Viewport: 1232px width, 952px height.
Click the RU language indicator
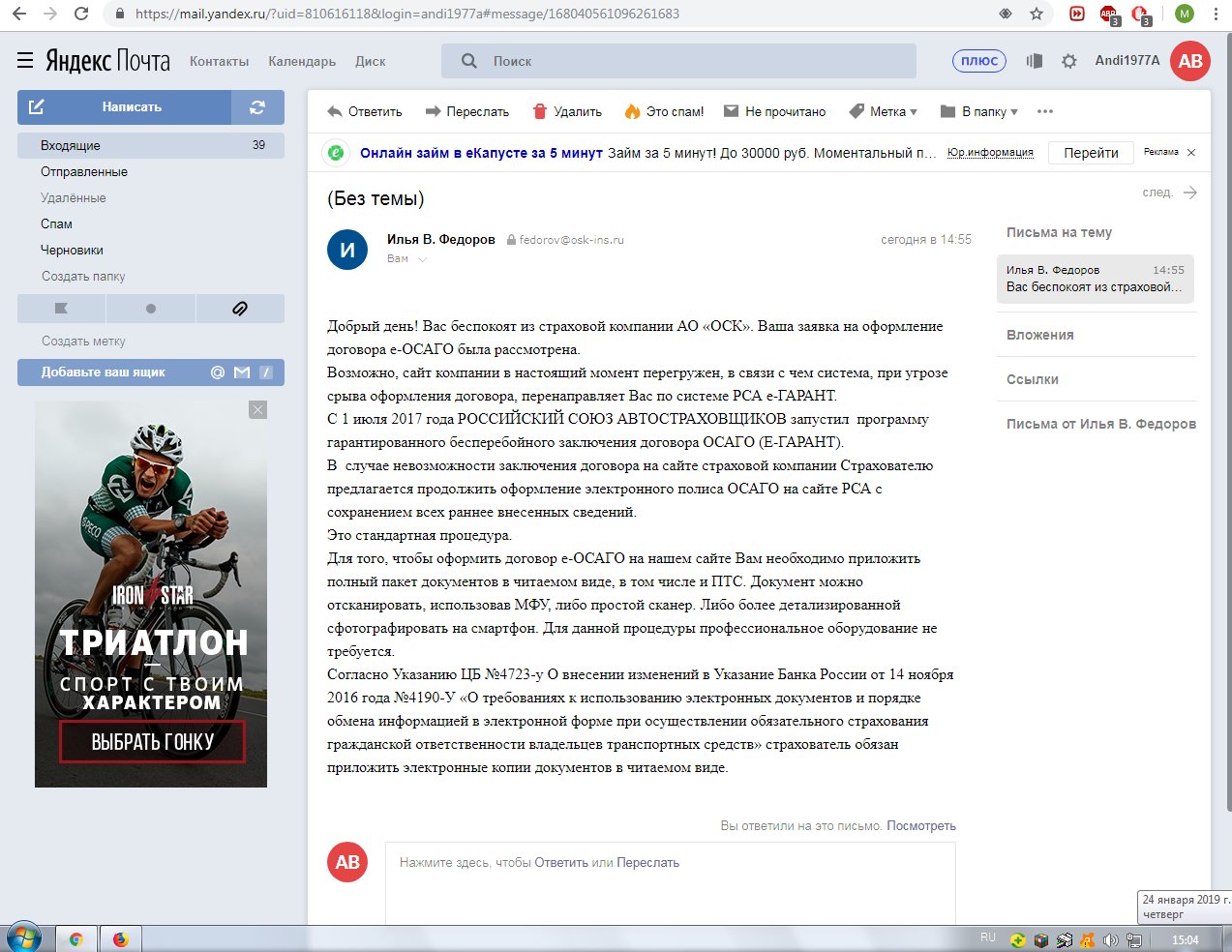[x=987, y=937]
